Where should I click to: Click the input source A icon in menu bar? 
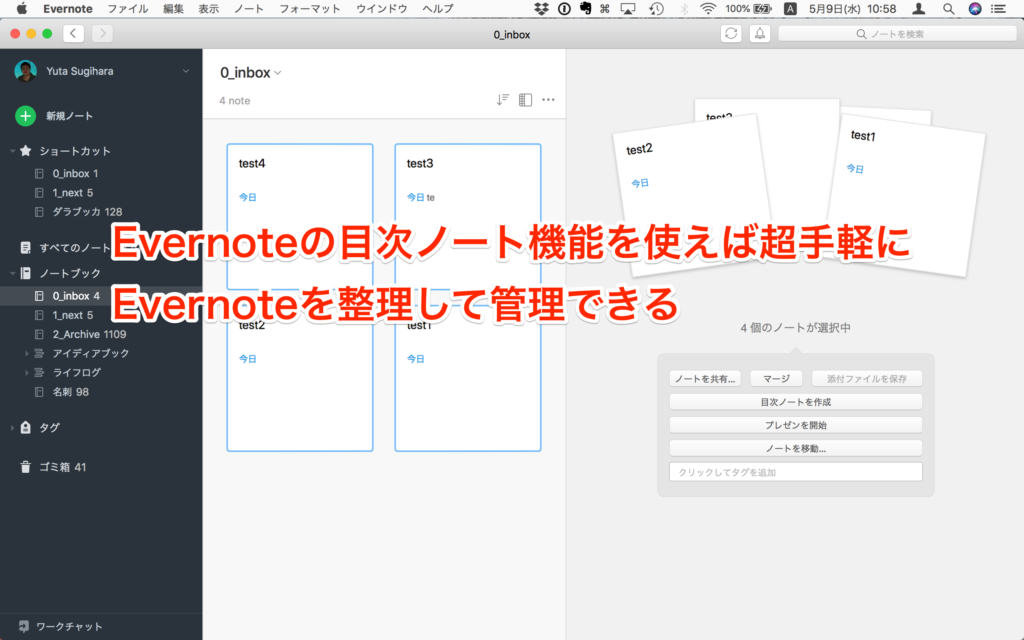click(790, 8)
